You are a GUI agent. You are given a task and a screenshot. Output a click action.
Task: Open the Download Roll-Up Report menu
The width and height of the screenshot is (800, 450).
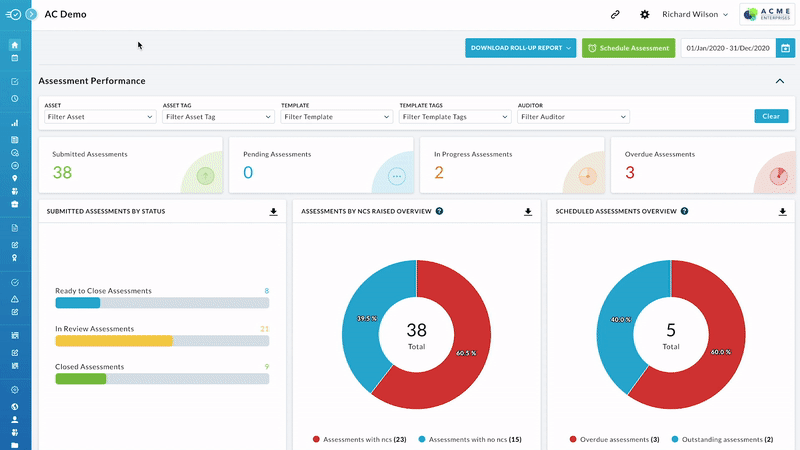520,48
